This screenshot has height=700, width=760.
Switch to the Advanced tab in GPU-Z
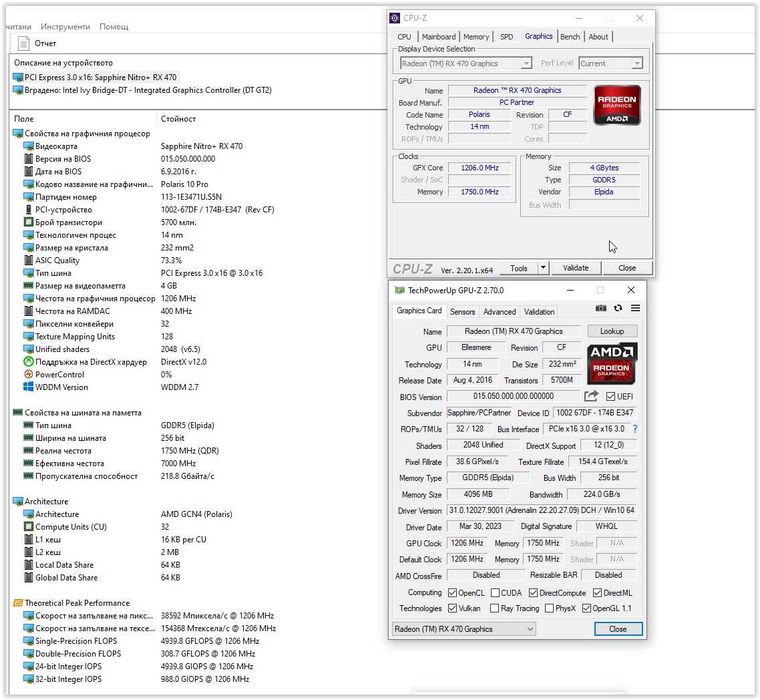point(499,312)
